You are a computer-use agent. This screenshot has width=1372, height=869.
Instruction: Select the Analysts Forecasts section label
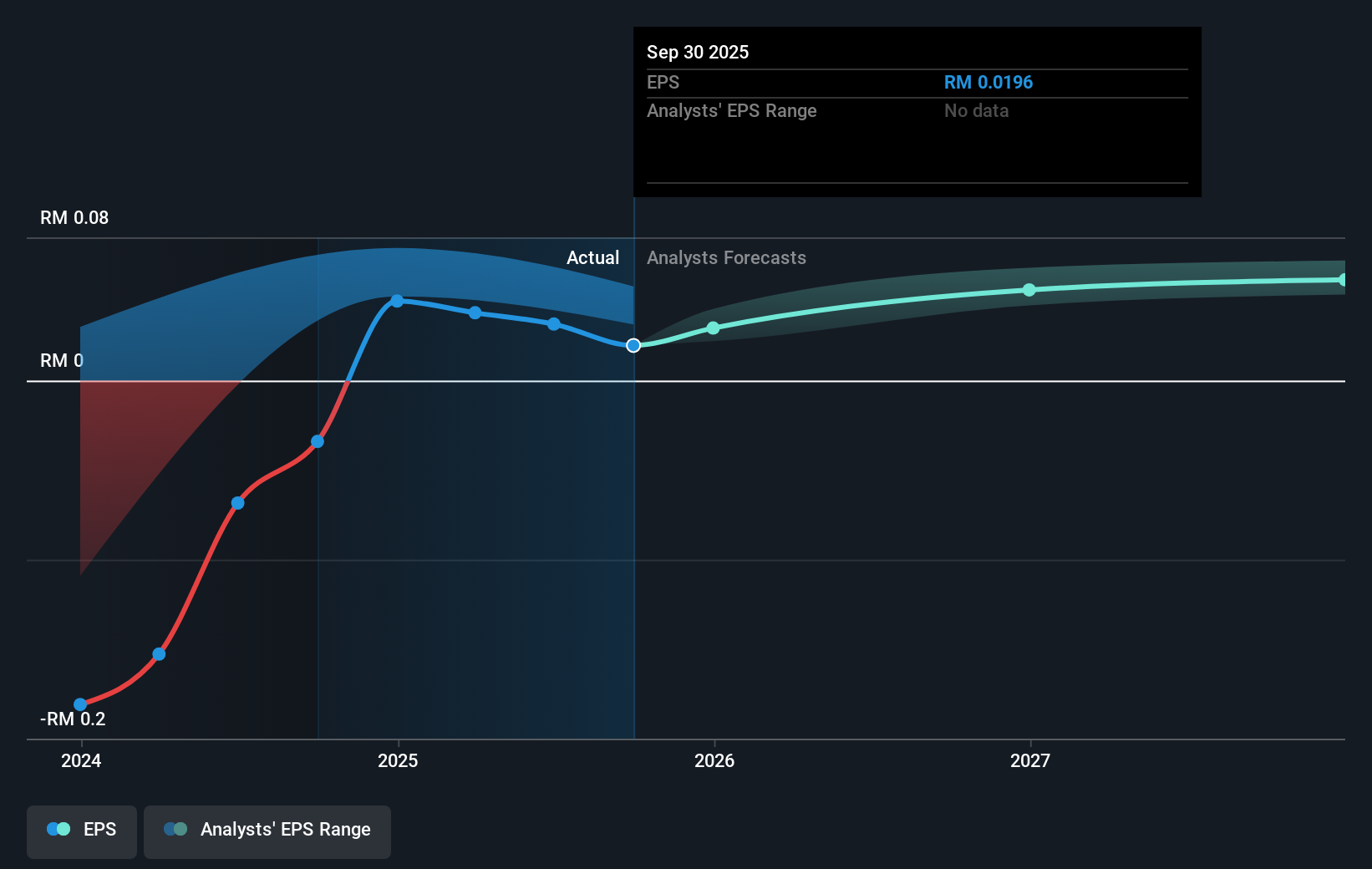(x=725, y=257)
